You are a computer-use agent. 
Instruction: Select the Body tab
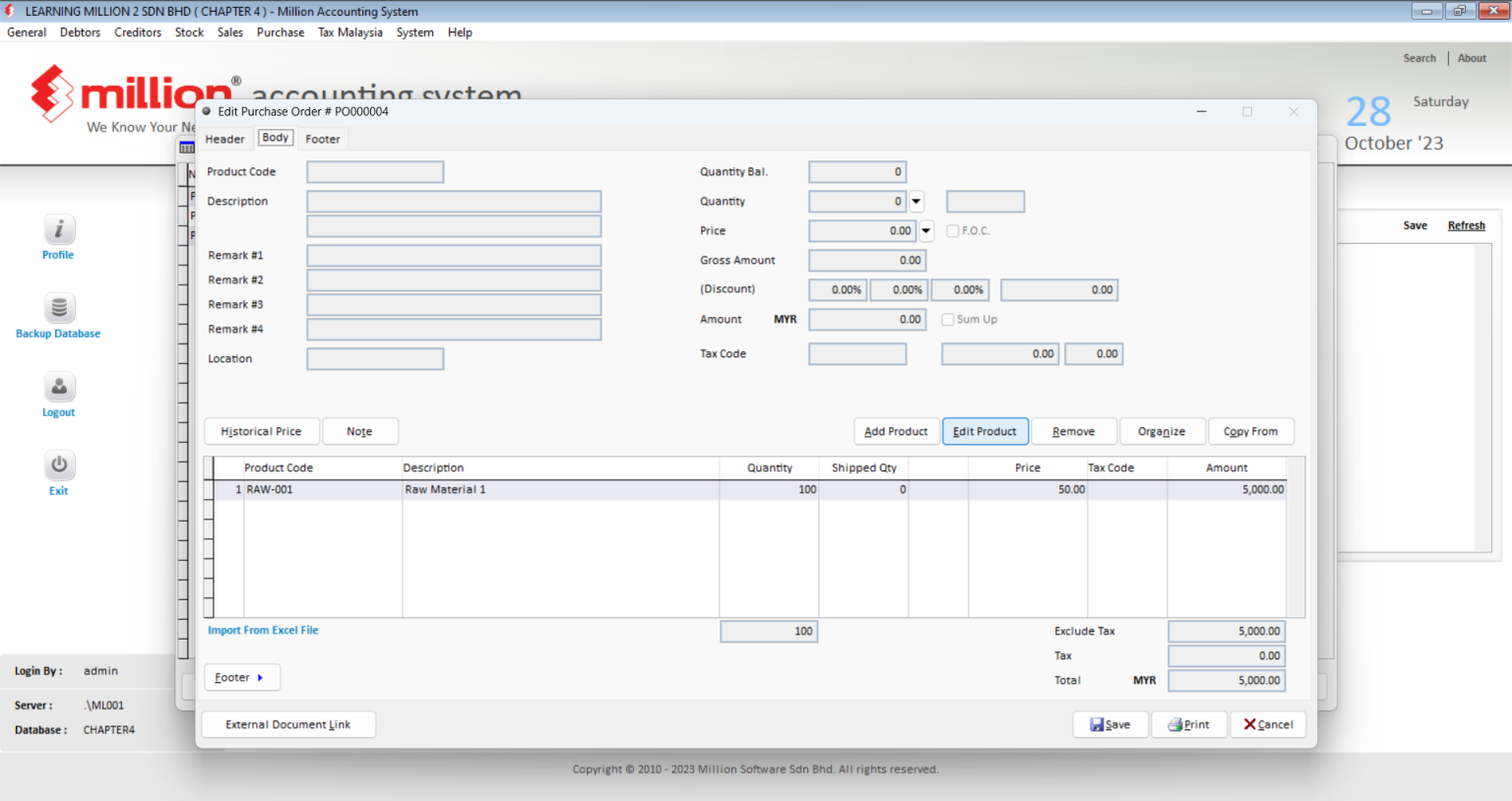tap(276, 138)
